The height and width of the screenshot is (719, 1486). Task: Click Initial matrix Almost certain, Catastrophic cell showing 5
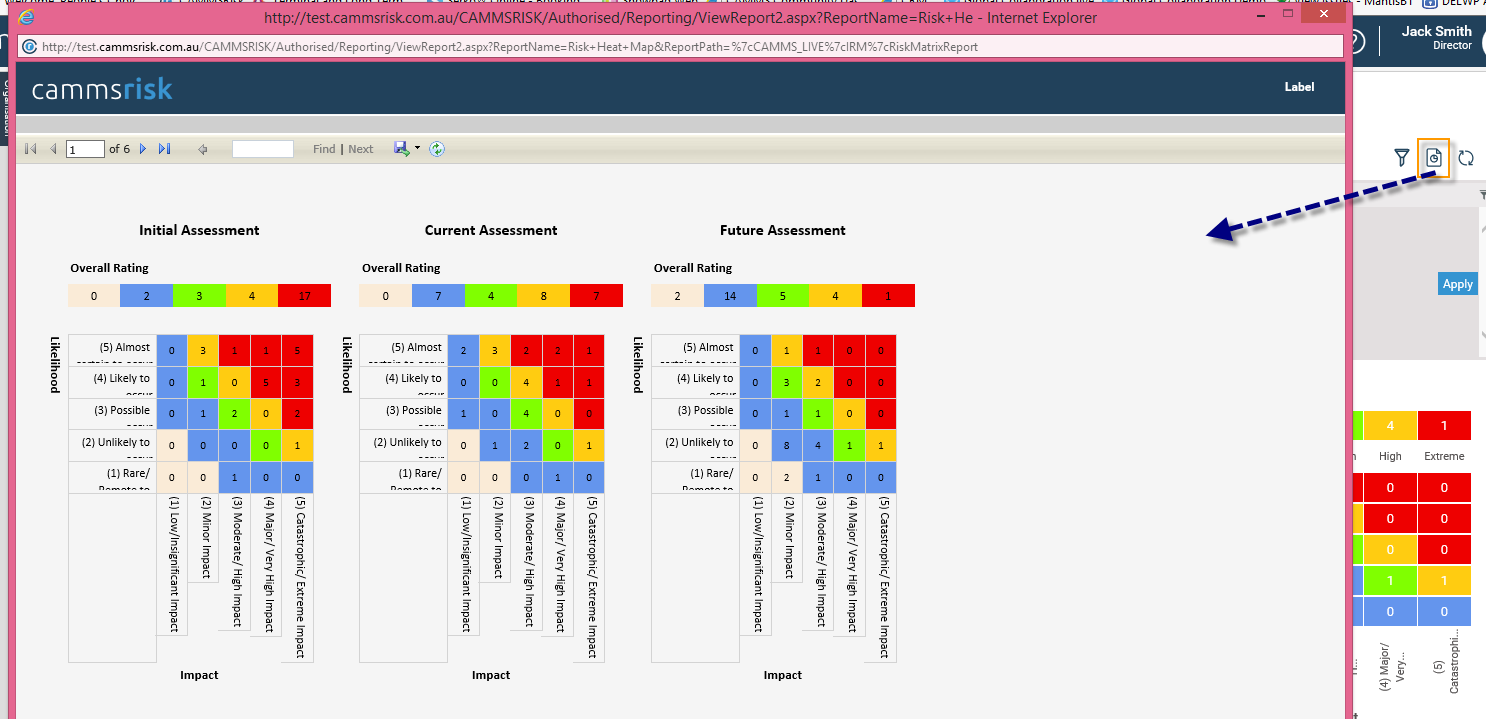click(298, 350)
